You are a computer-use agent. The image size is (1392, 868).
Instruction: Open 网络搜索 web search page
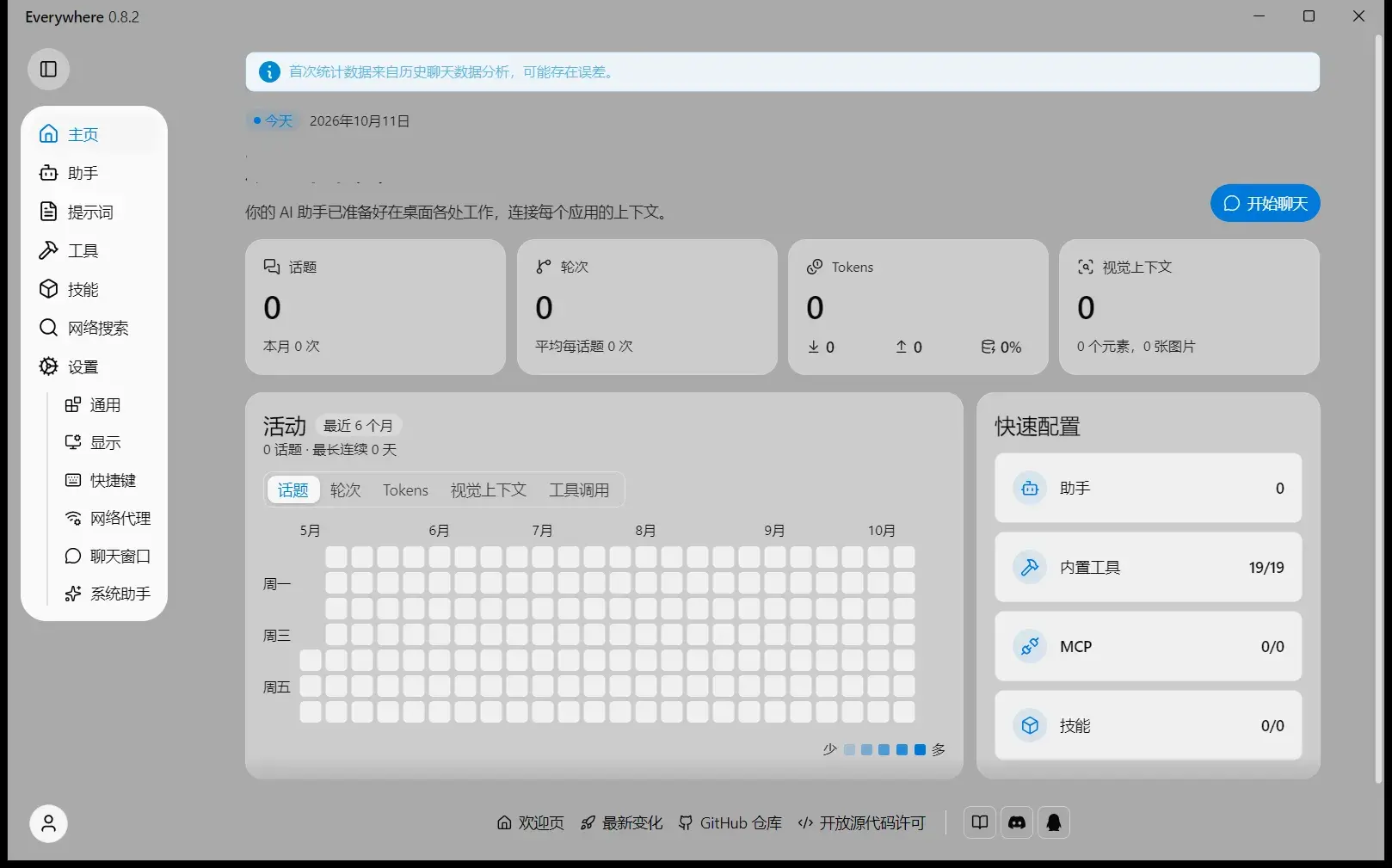click(94, 328)
